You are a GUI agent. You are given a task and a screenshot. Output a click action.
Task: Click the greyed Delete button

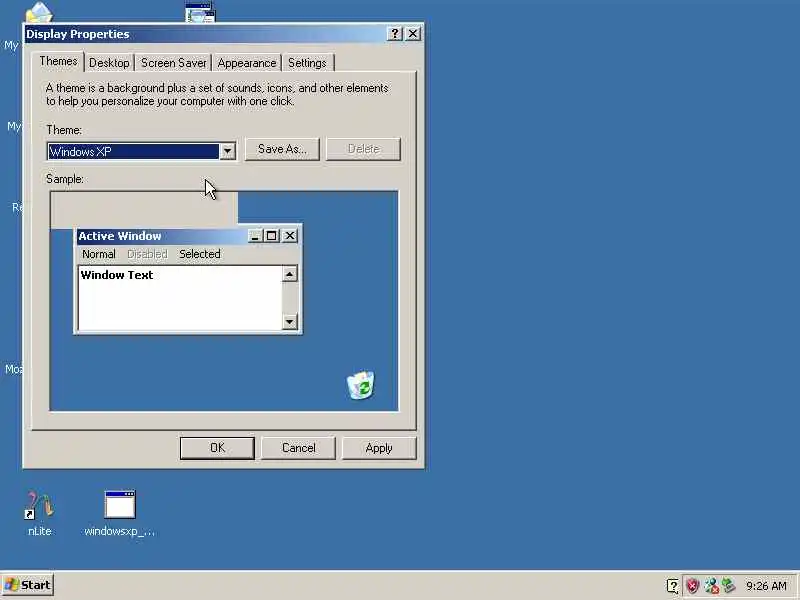(363, 149)
